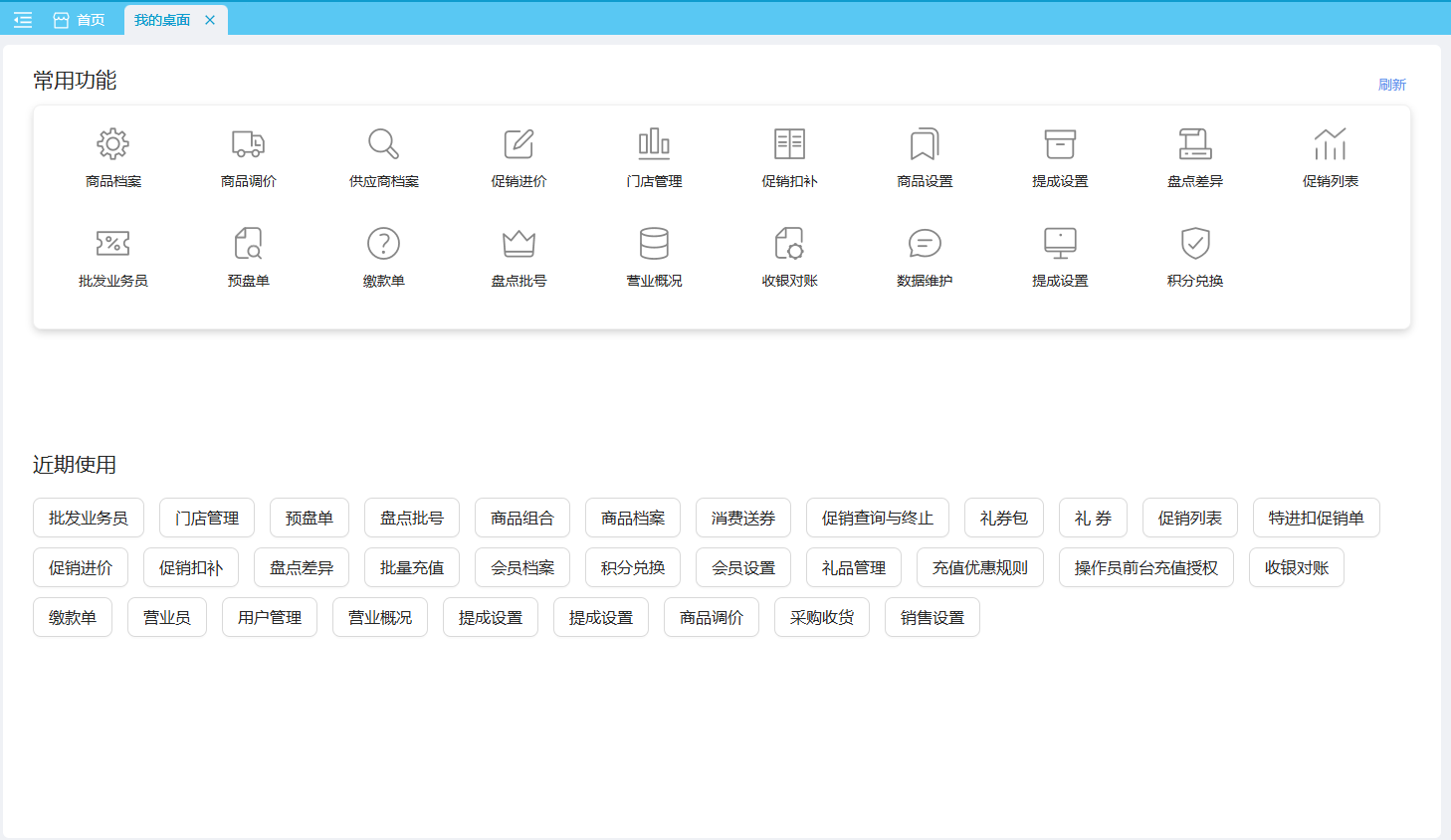
Task: Open the 商品调价 truck icon in 常用功能
Action: coord(248,144)
